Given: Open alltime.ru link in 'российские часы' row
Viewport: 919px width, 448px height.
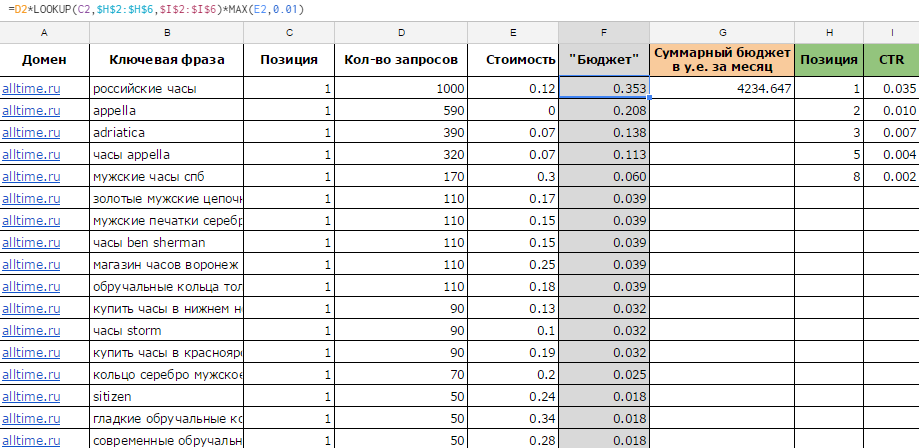Looking at the screenshot, I should click(31, 89).
